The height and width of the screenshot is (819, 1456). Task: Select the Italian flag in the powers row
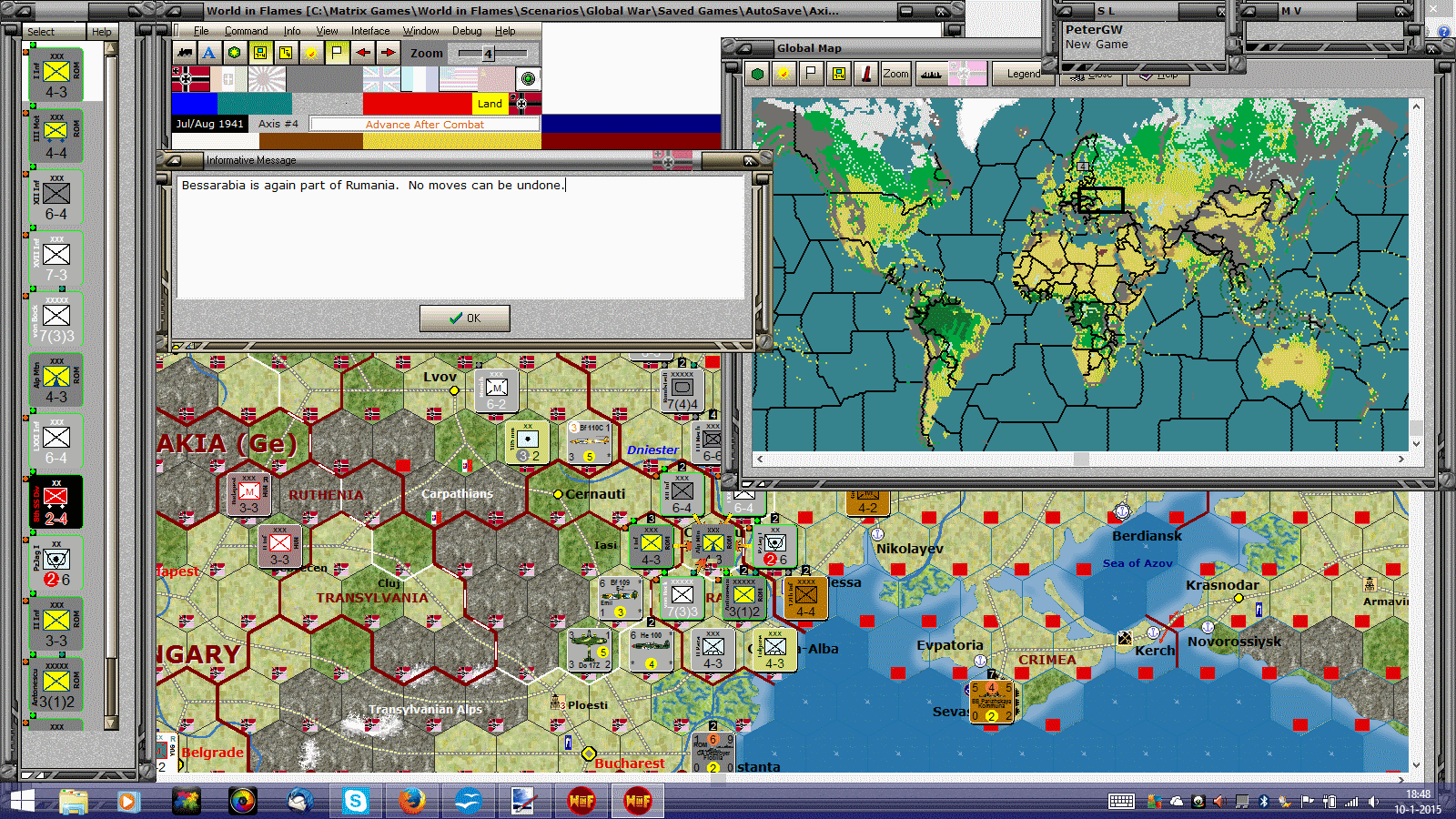pos(228,79)
